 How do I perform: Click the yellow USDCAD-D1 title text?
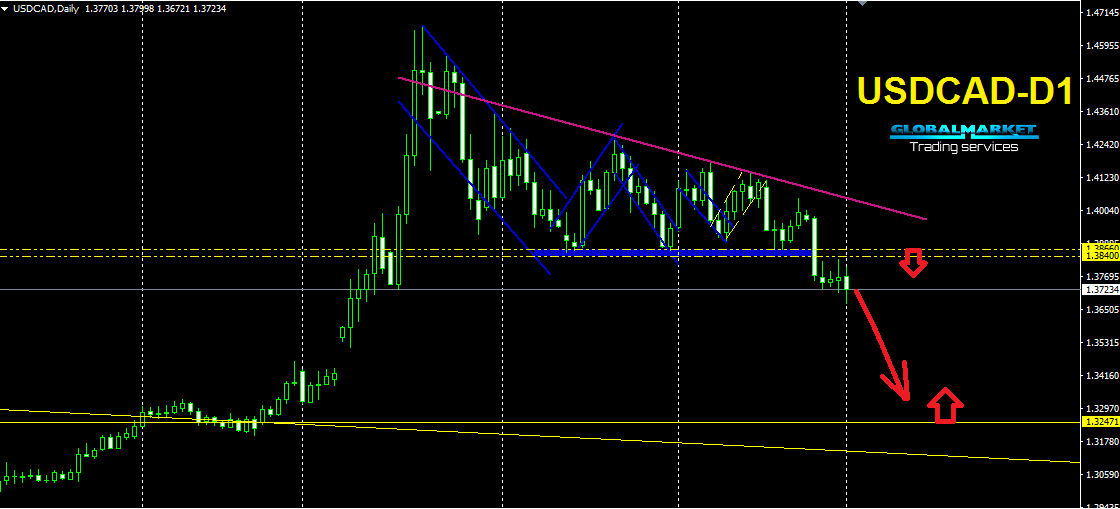click(964, 92)
